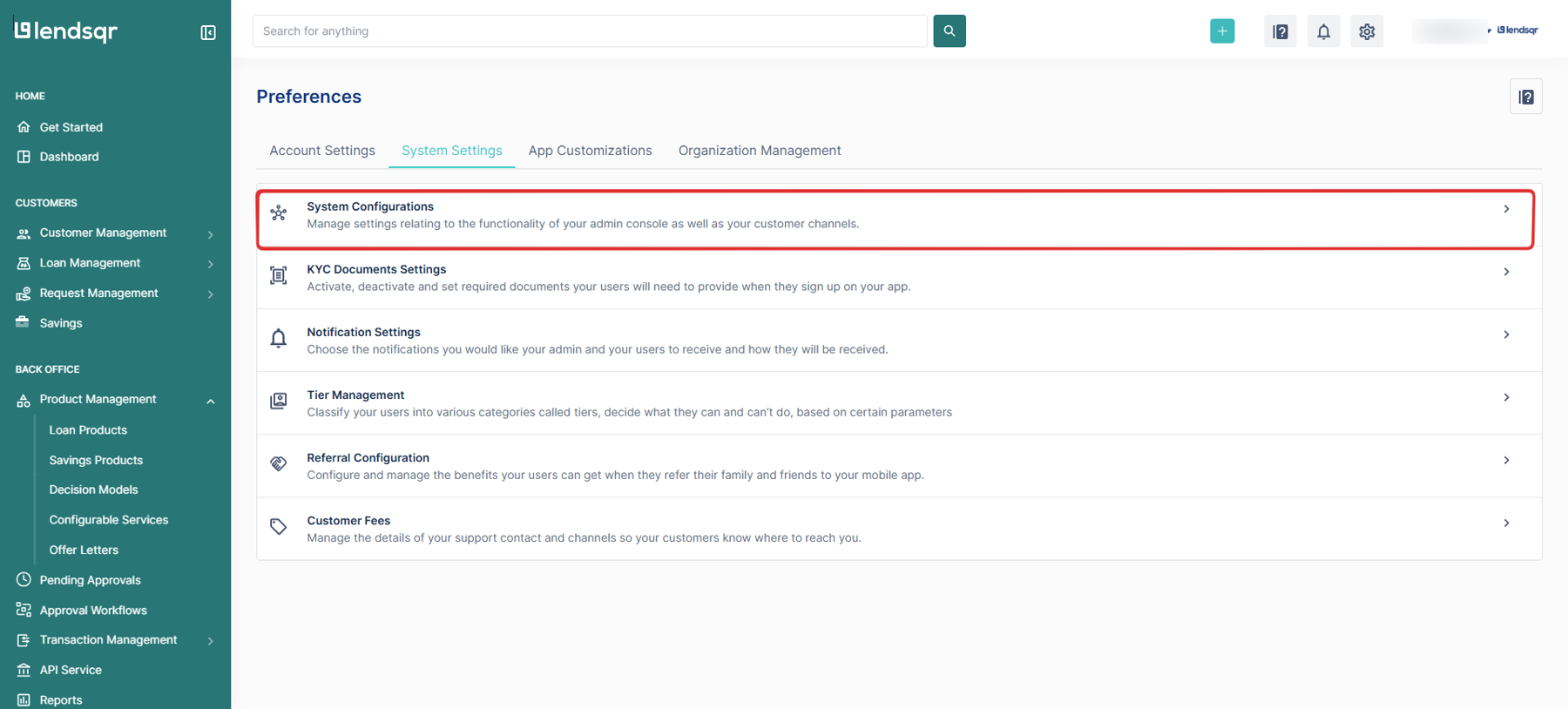The height and width of the screenshot is (709, 1568).
Task: Click the help icon beside Preferences heading
Action: [1525, 97]
